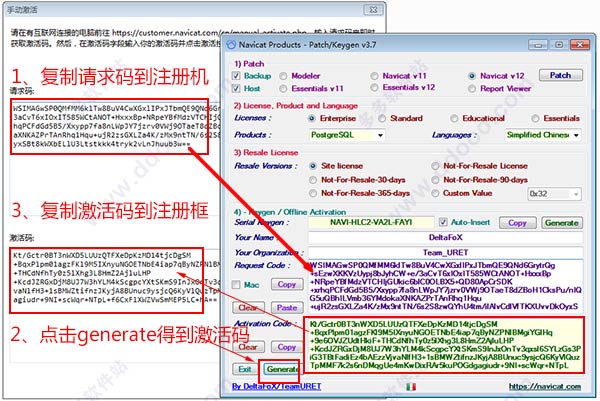Click the Navicat keygen window title icon

point(231,44)
